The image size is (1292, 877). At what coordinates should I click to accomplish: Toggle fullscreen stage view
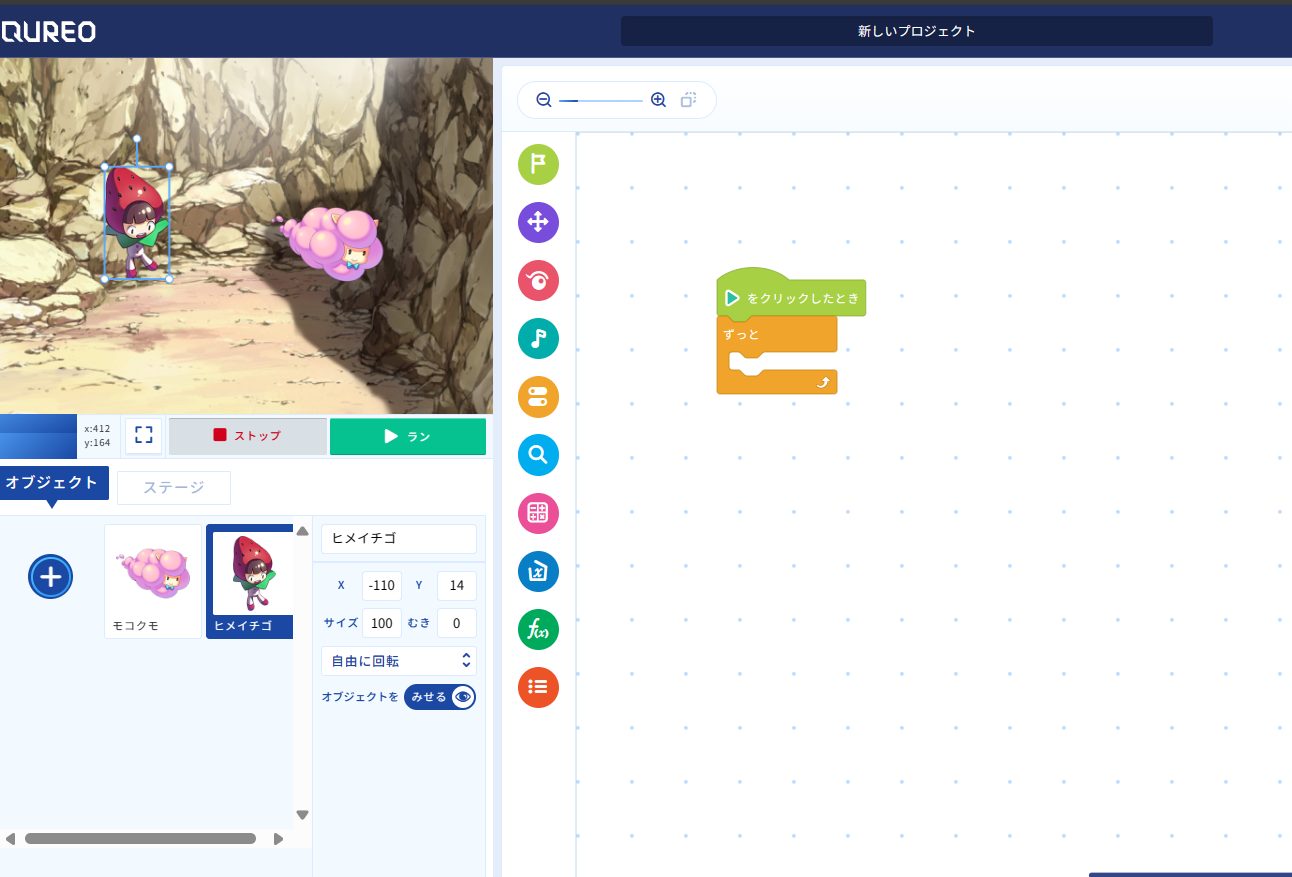click(x=144, y=435)
